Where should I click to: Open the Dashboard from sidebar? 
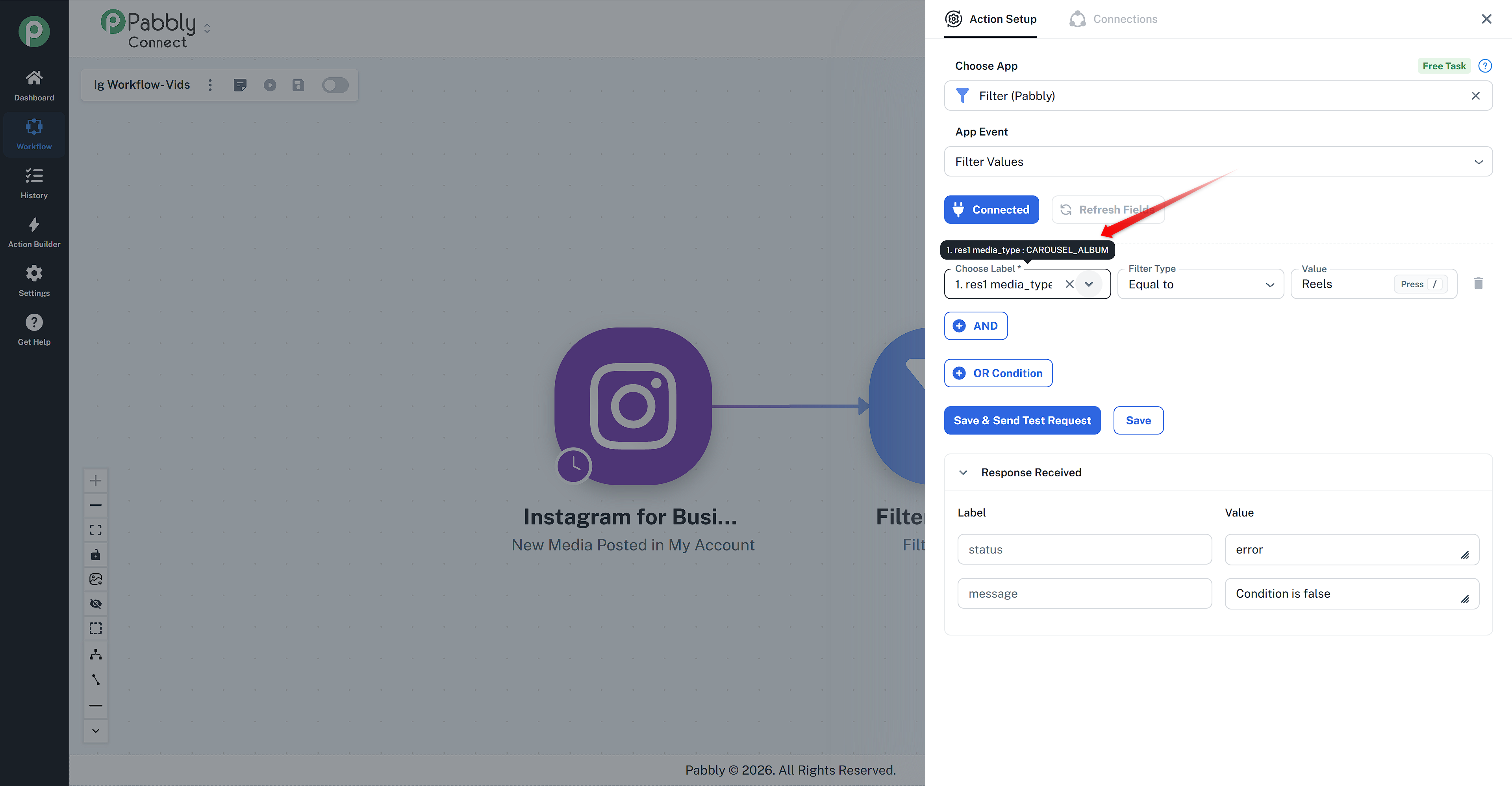[34, 86]
